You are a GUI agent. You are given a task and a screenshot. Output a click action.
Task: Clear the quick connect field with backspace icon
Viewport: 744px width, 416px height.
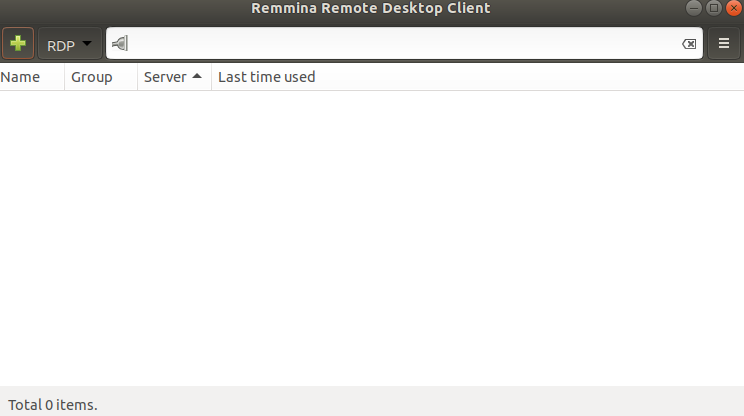pos(688,44)
